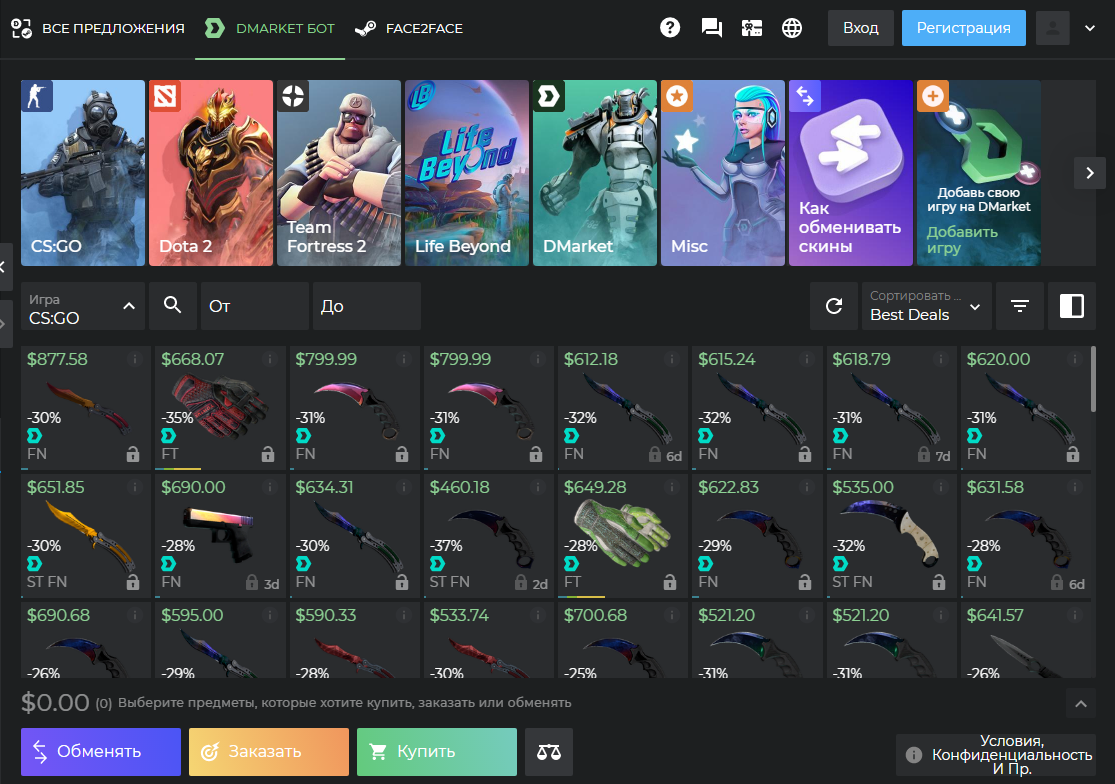
Task: Select the Team Fortress 2 card
Action: (338, 173)
